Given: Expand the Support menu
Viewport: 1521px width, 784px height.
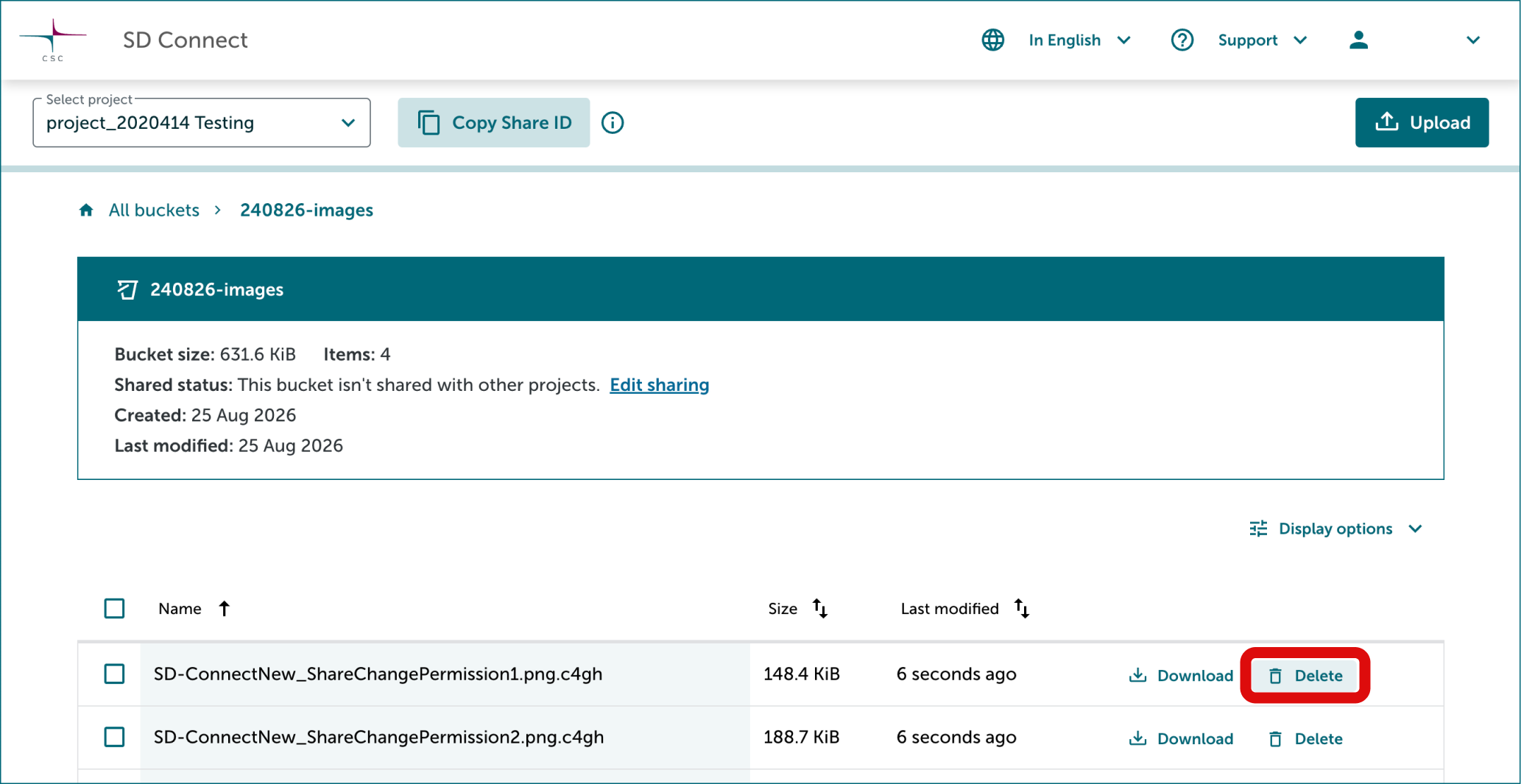Looking at the screenshot, I should coord(1262,40).
